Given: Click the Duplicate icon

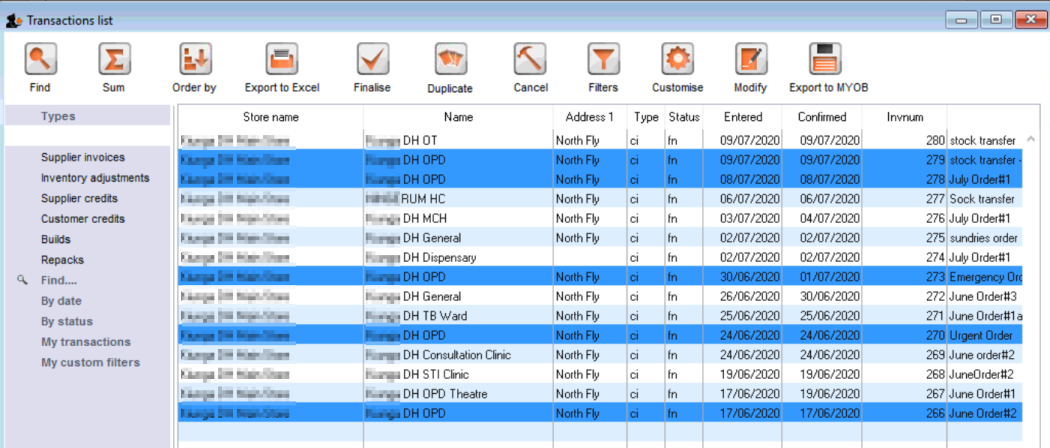Looking at the screenshot, I should pos(450,60).
